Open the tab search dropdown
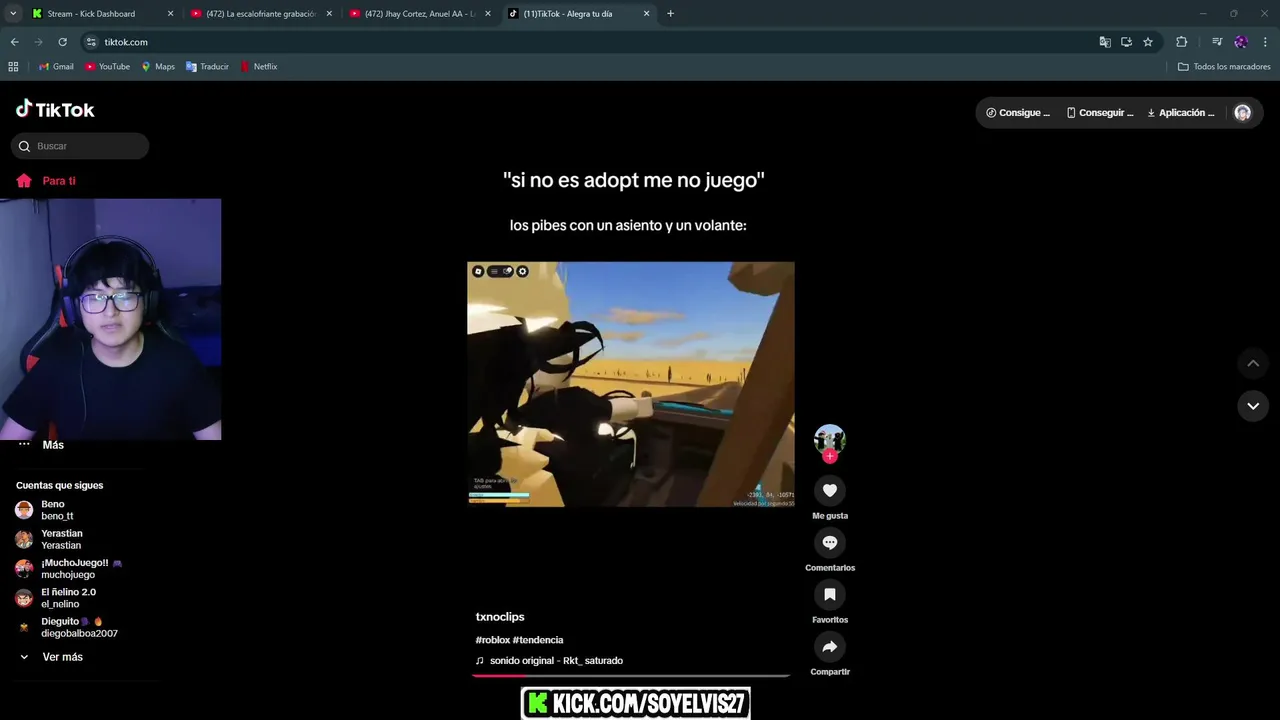The height and width of the screenshot is (720, 1280). 13,14
